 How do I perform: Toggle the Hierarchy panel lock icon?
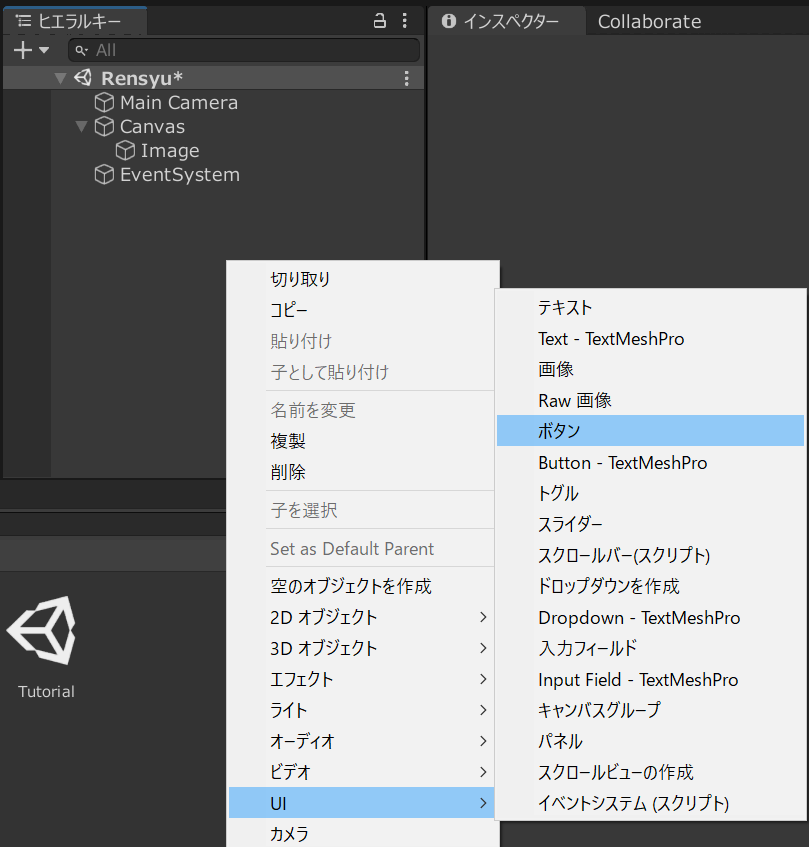click(379, 21)
